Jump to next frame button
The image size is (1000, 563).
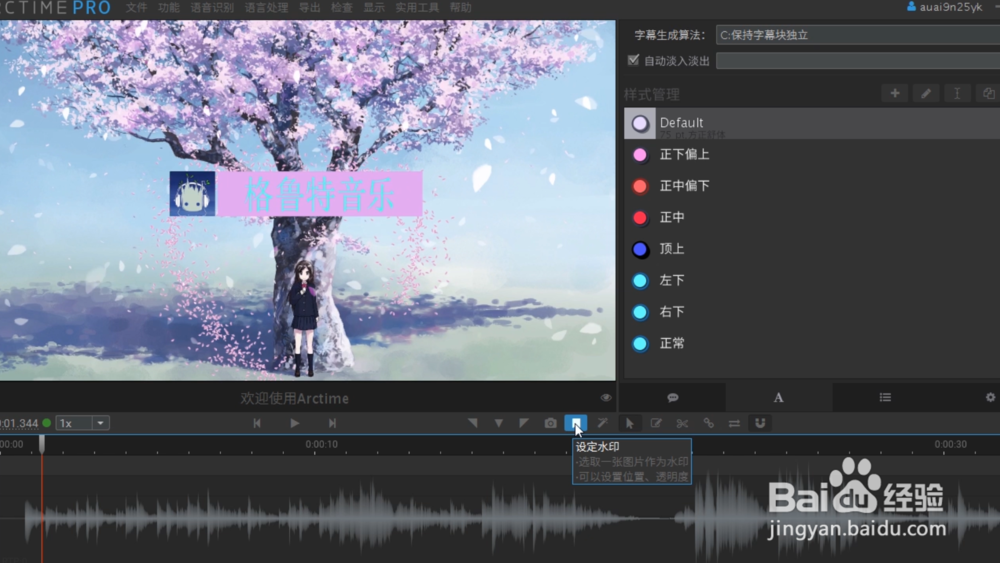(x=332, y=423)
